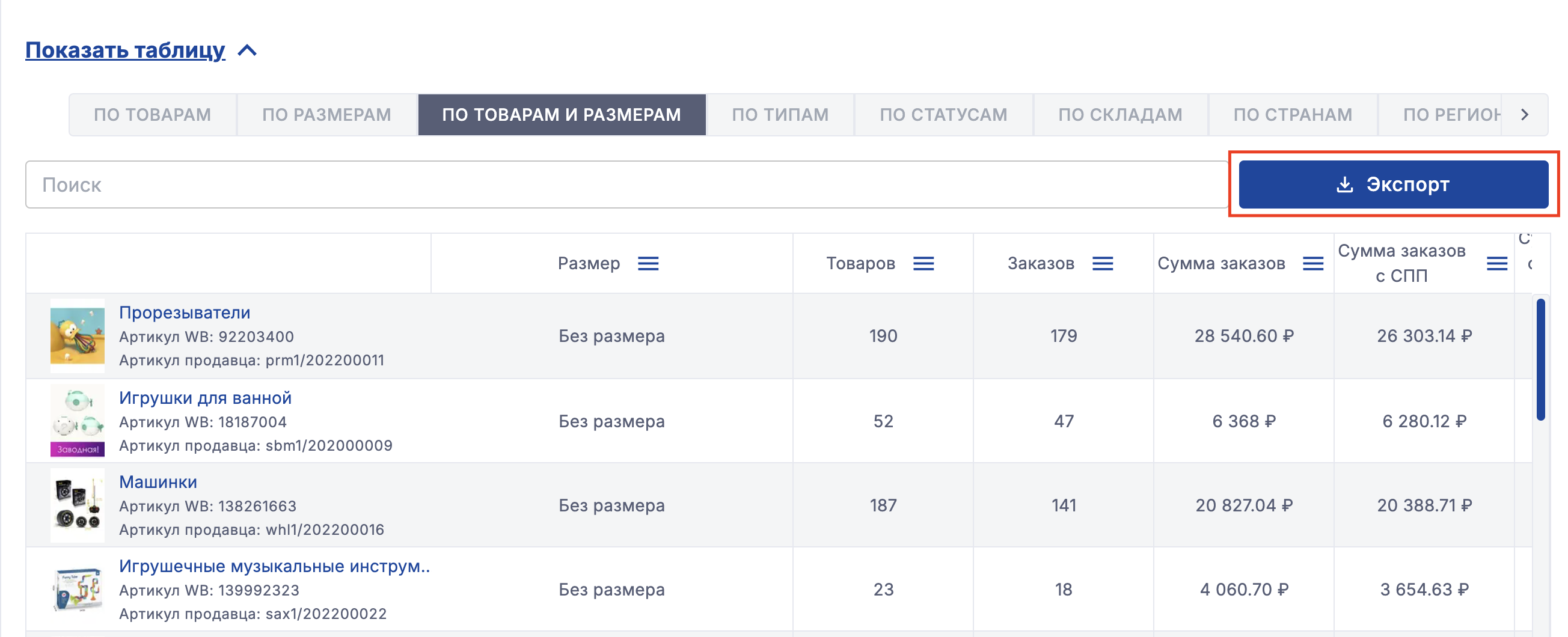The image size is (1568, 637).
Task: Focus the Поиск search field
Action: tap(626, 184)
